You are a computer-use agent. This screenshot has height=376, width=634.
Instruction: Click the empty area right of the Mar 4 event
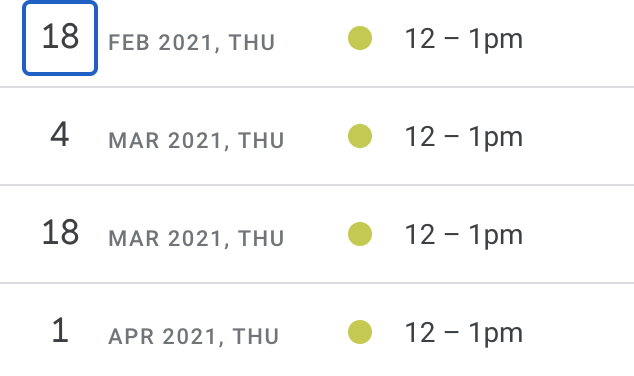[578, 136]
